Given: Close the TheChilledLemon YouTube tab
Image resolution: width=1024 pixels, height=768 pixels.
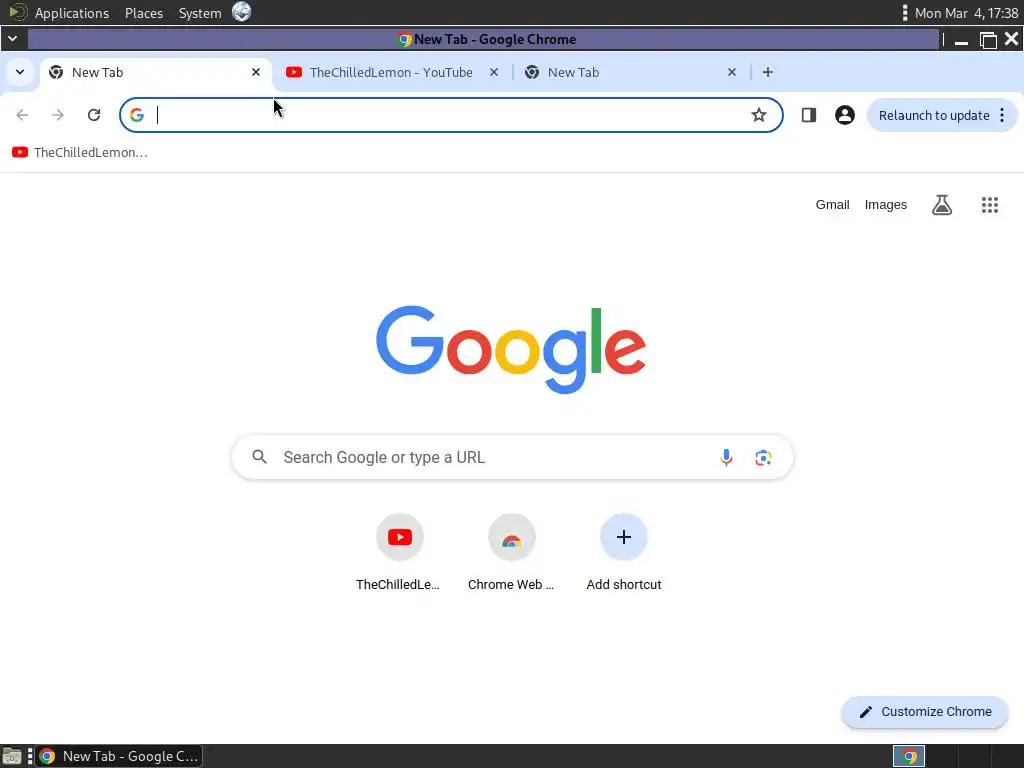Looking at the screenshot, I should (494, 72).
